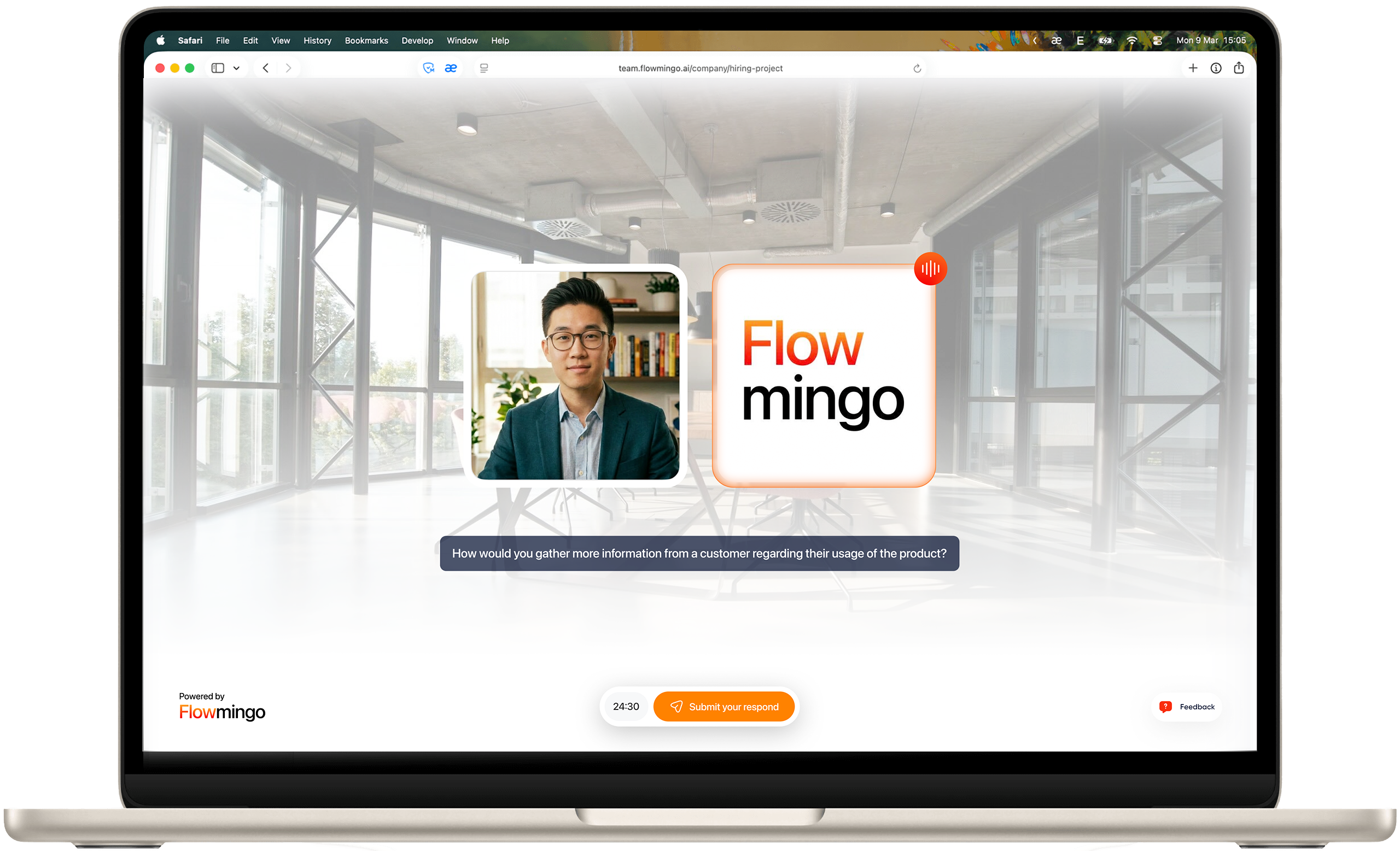Click the blue æ extension icon
The image size is (1400, 851).
[450, 68]
